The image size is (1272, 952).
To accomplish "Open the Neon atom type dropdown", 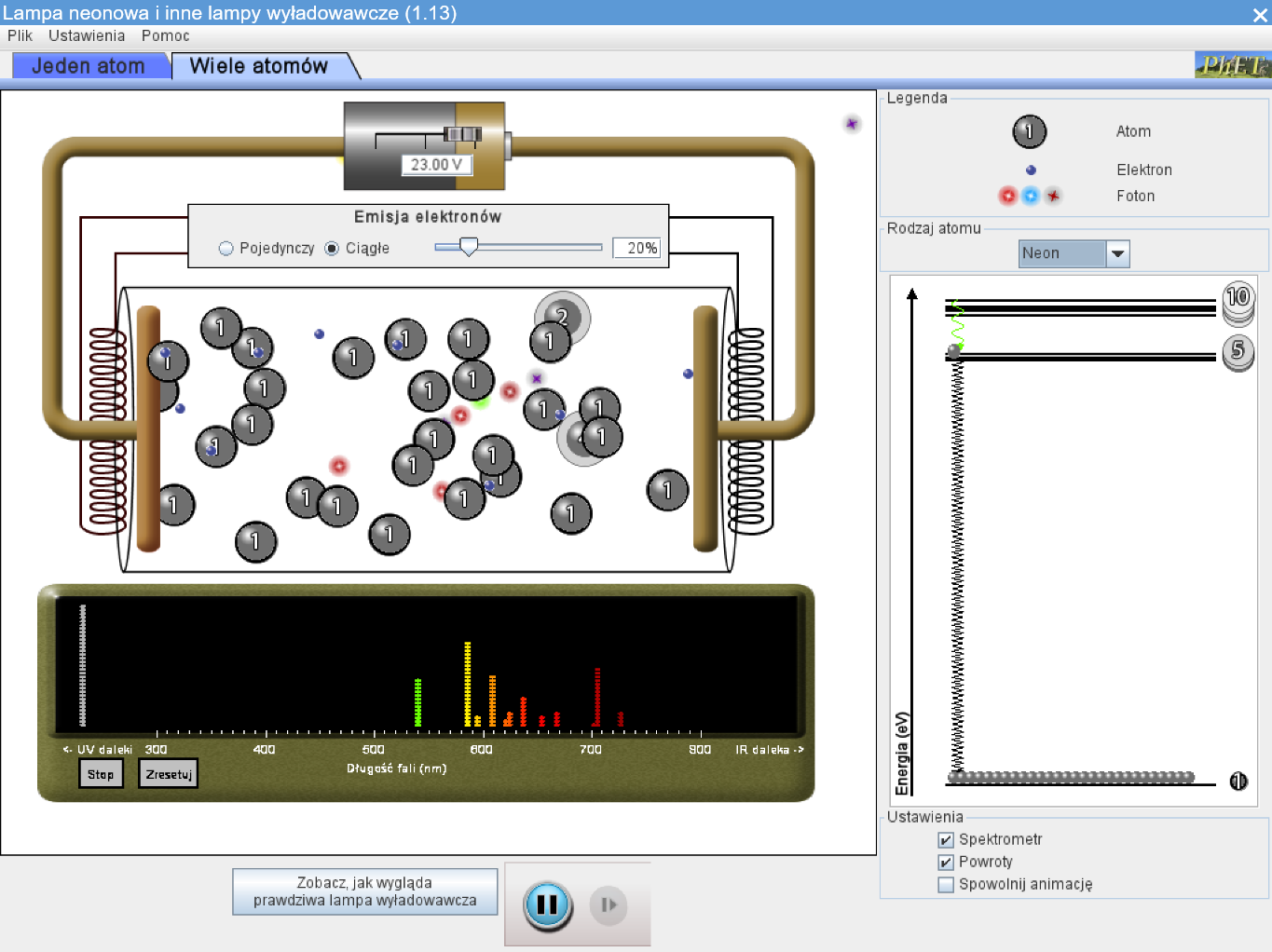I will [x=1074, y=253].
